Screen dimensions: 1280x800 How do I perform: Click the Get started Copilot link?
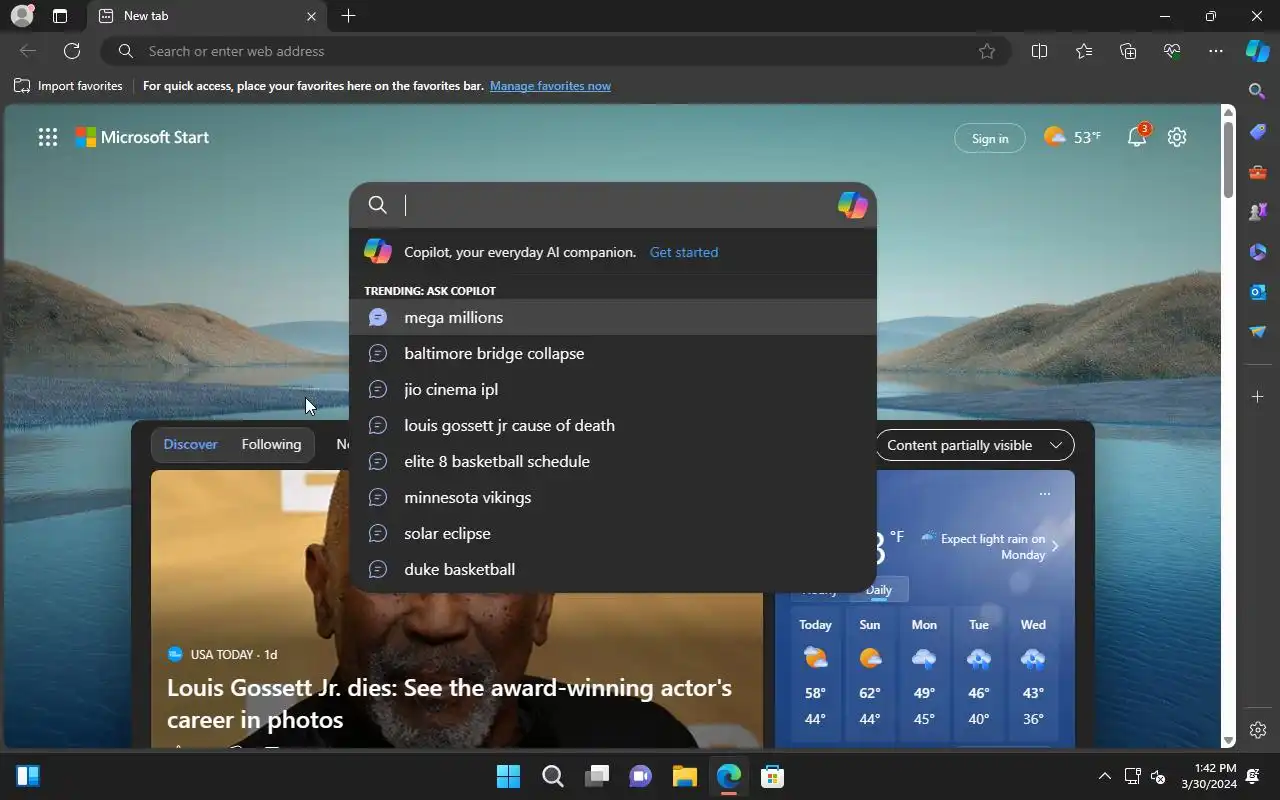[x=684, y=252]
